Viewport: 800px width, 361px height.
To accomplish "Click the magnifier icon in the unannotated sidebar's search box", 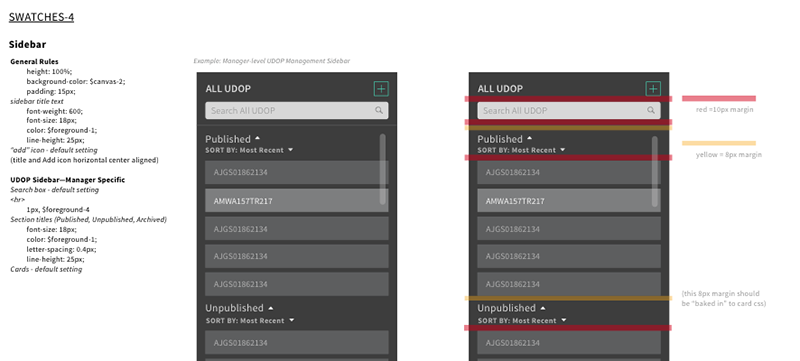I will 379,110.
